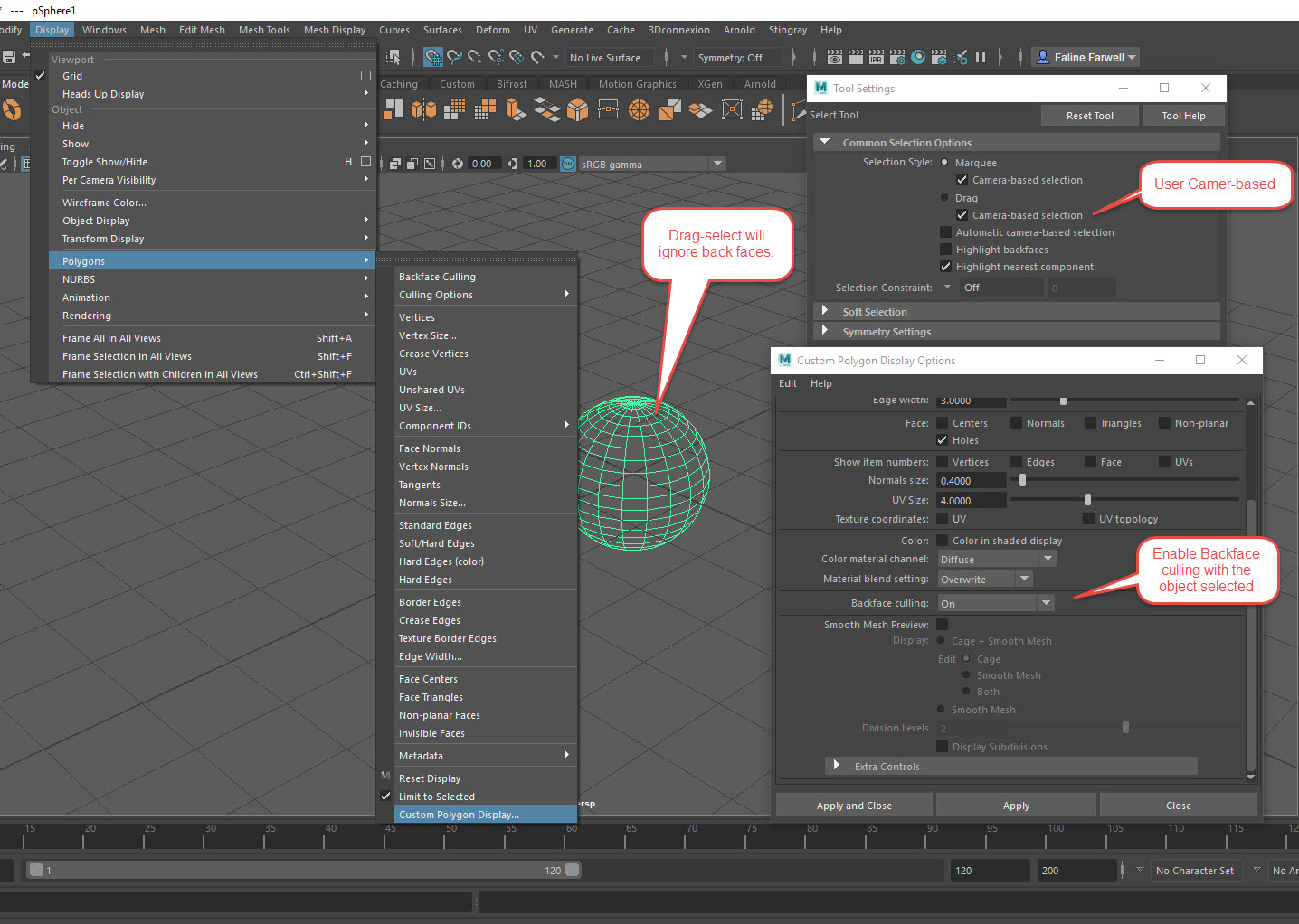Open the Faline Farwell user dropdown
This screenshot has width=1299, height=924.
[x=1085, y=56]
